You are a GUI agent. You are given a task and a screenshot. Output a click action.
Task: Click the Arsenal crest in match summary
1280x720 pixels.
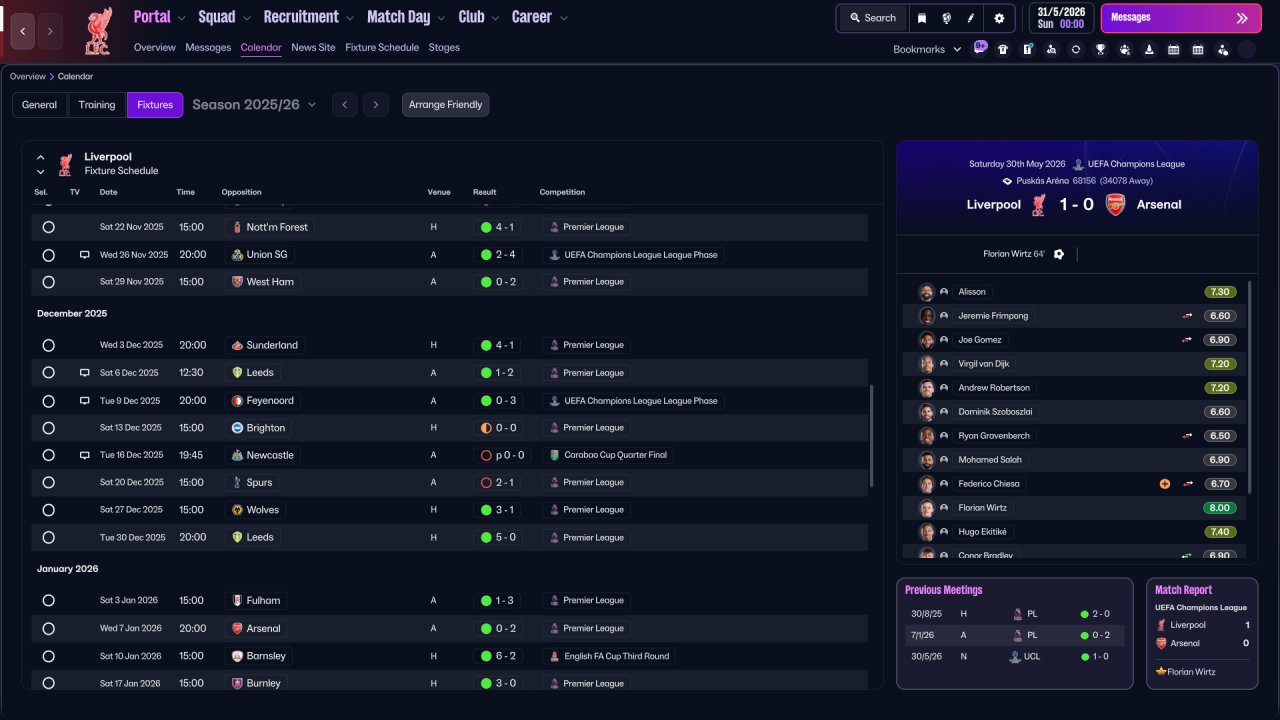click(1115, 205)
